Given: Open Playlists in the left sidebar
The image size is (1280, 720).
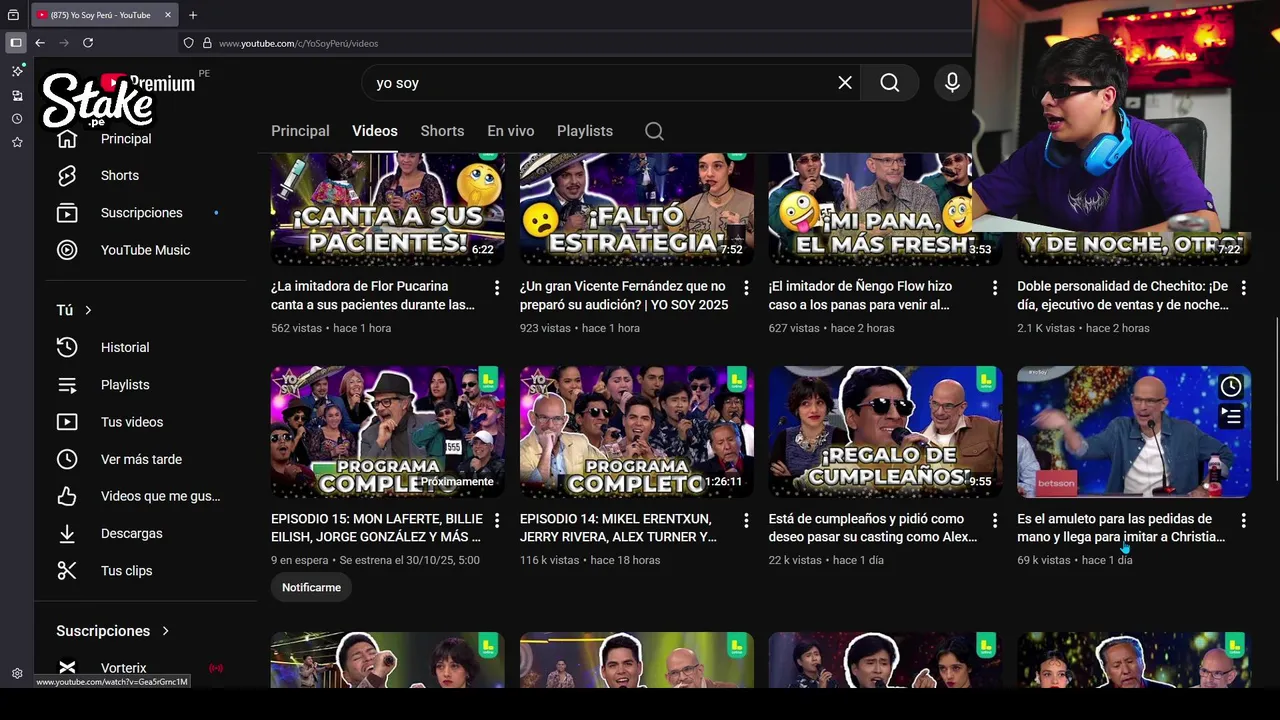Looking at the screenshot, I should pyautogui.click(x=125, y=385).
